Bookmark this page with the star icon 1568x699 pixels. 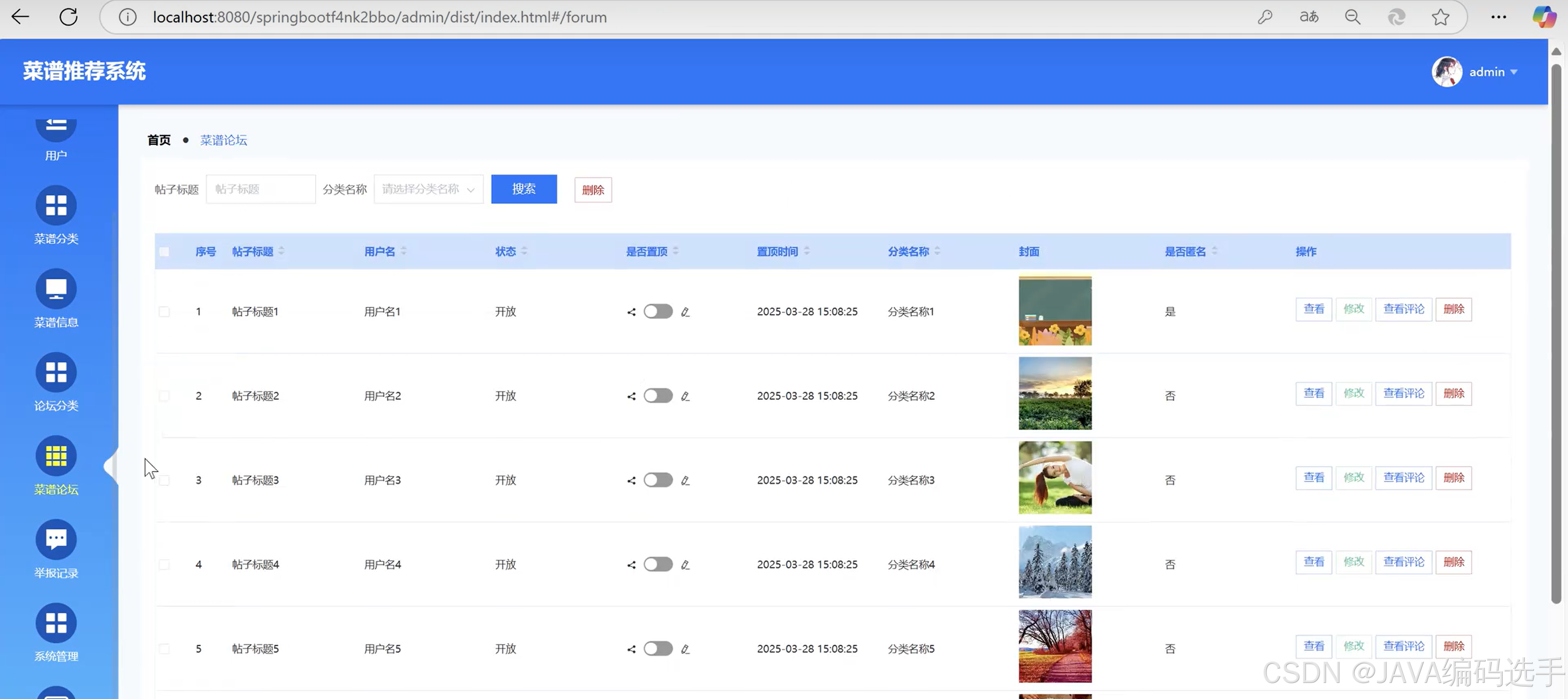(1440, 17)
